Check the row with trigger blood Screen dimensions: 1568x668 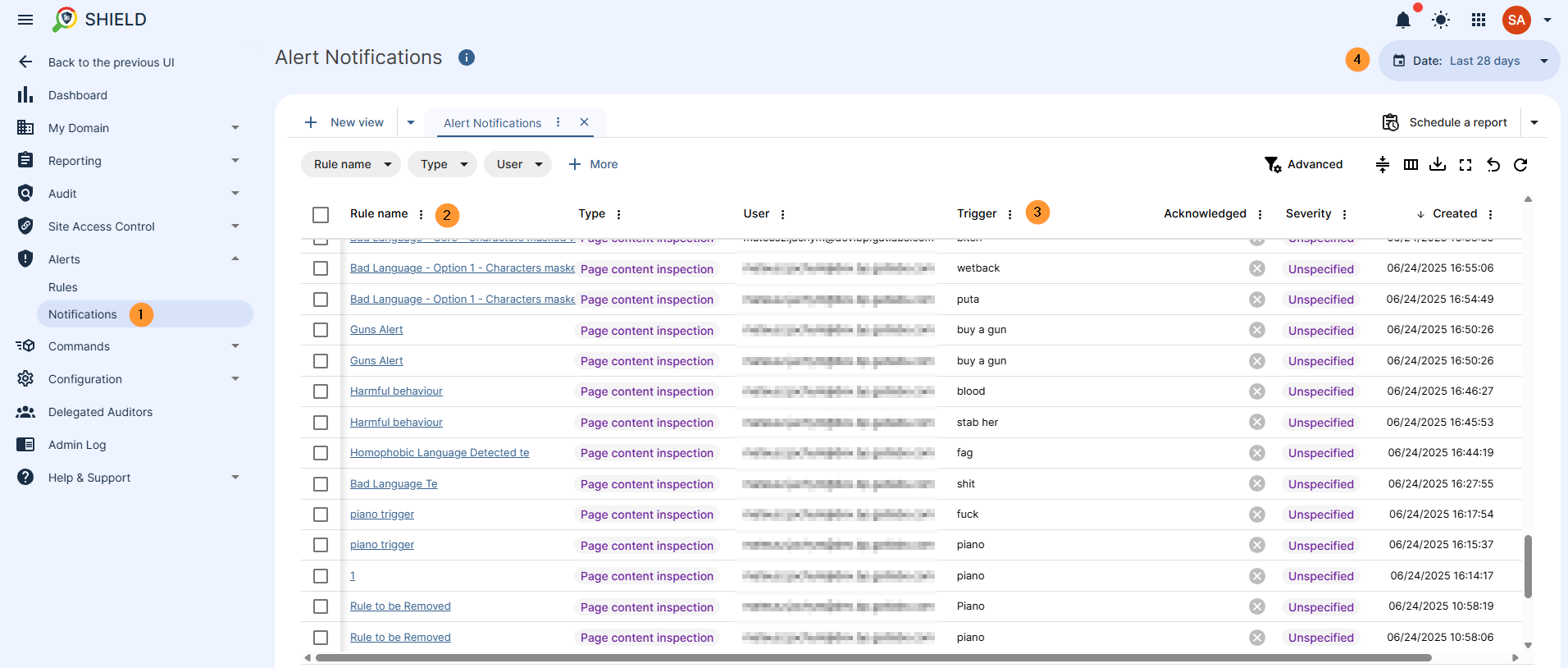click(321, 391)
